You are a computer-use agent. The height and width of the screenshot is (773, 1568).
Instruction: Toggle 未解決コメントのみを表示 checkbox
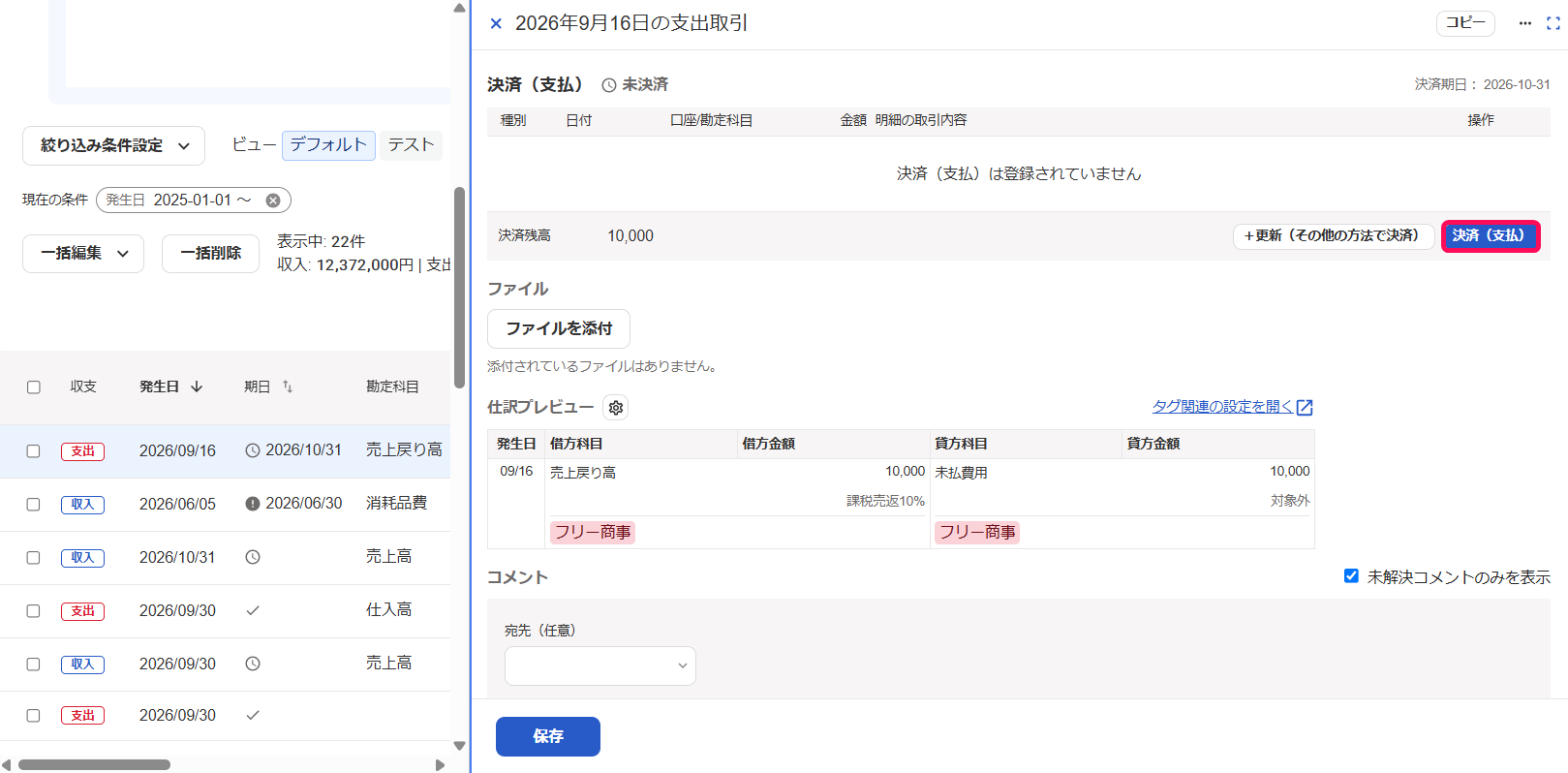pos(1351,576)
